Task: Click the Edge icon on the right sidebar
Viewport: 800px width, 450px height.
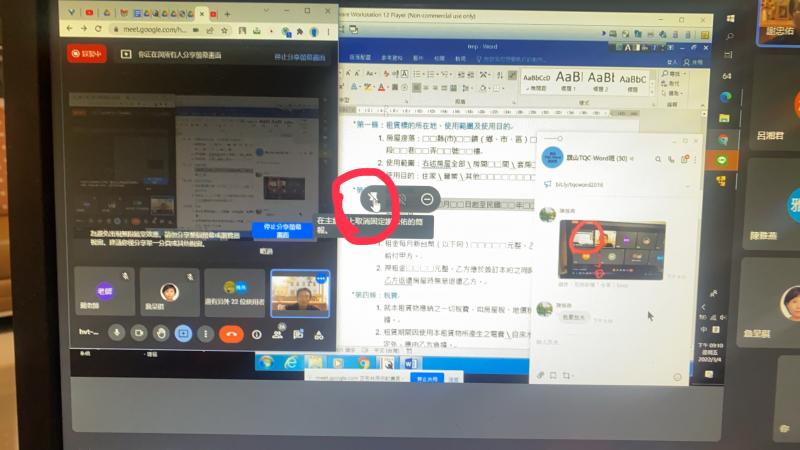Action: tap(725, 97)
